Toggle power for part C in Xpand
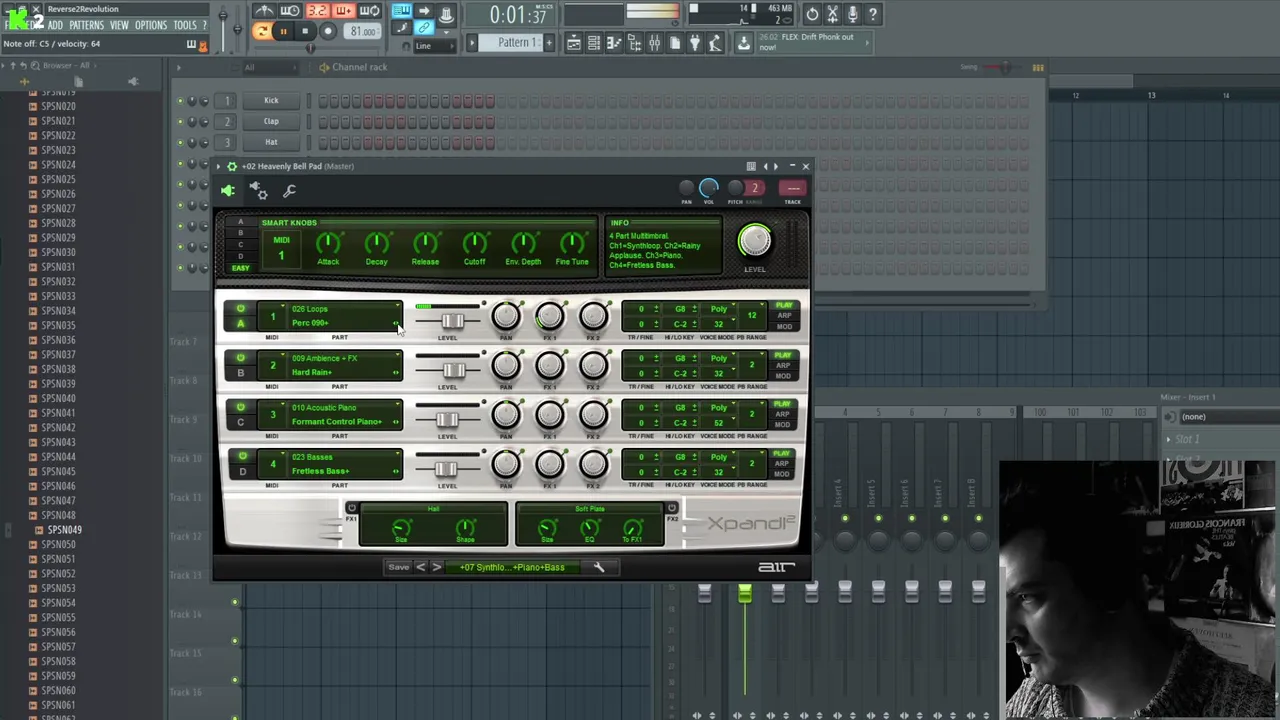 (240, 408)
